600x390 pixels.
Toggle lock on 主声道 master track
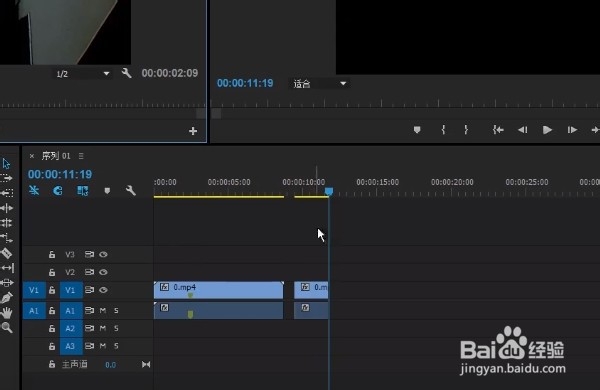coord(52,364)
